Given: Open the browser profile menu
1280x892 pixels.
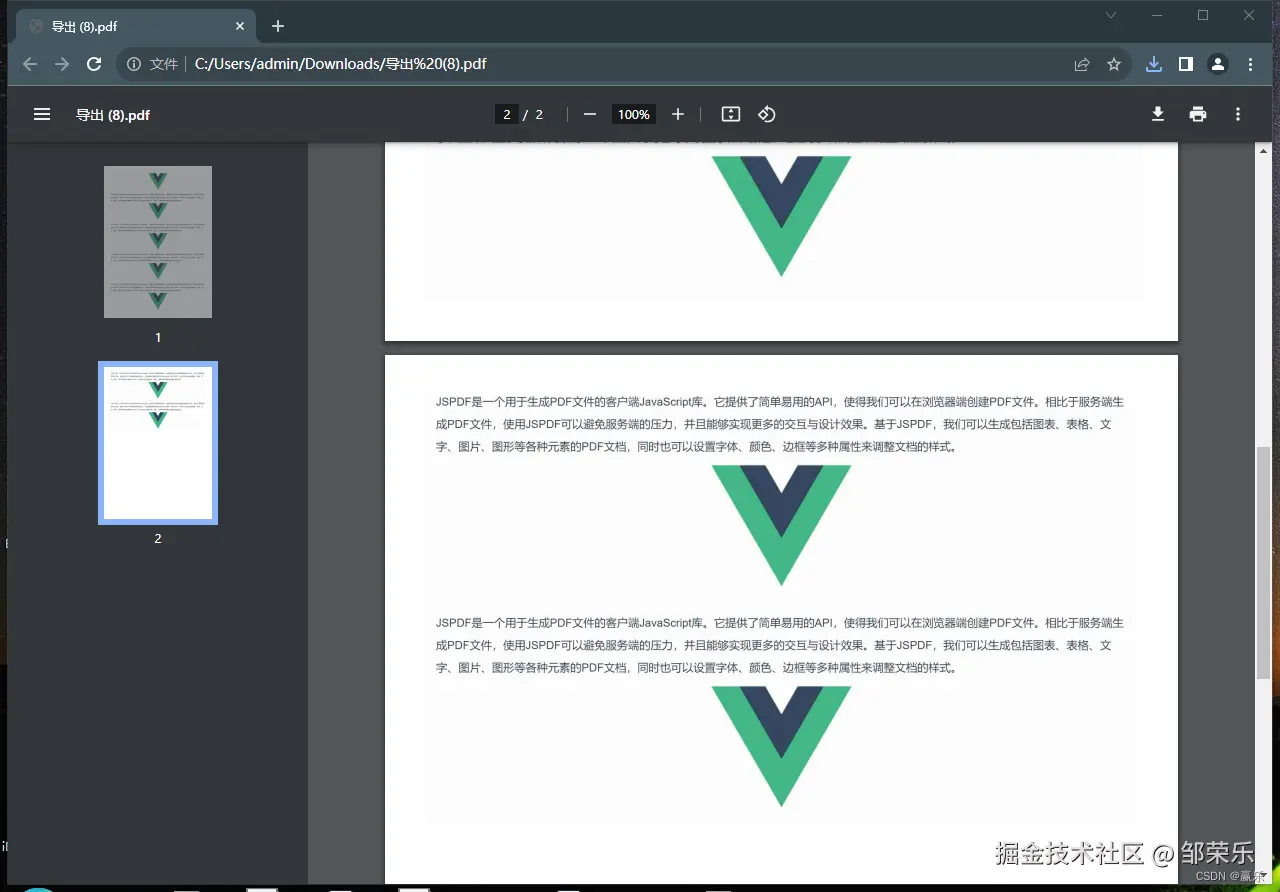Looking at the screenshot, I should 1217,64.
